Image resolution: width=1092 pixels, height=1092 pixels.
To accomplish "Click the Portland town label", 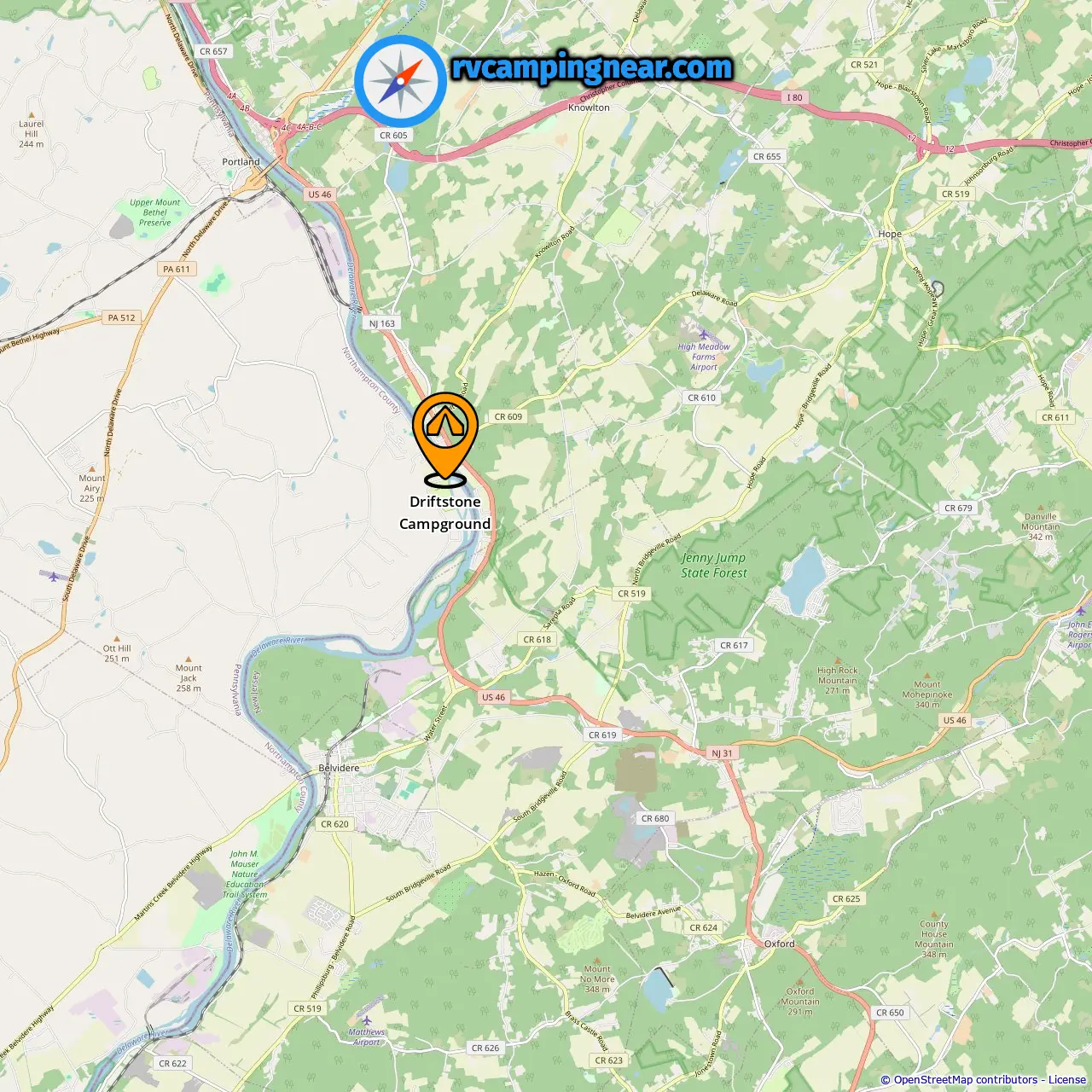I will (x=241, y=161).
